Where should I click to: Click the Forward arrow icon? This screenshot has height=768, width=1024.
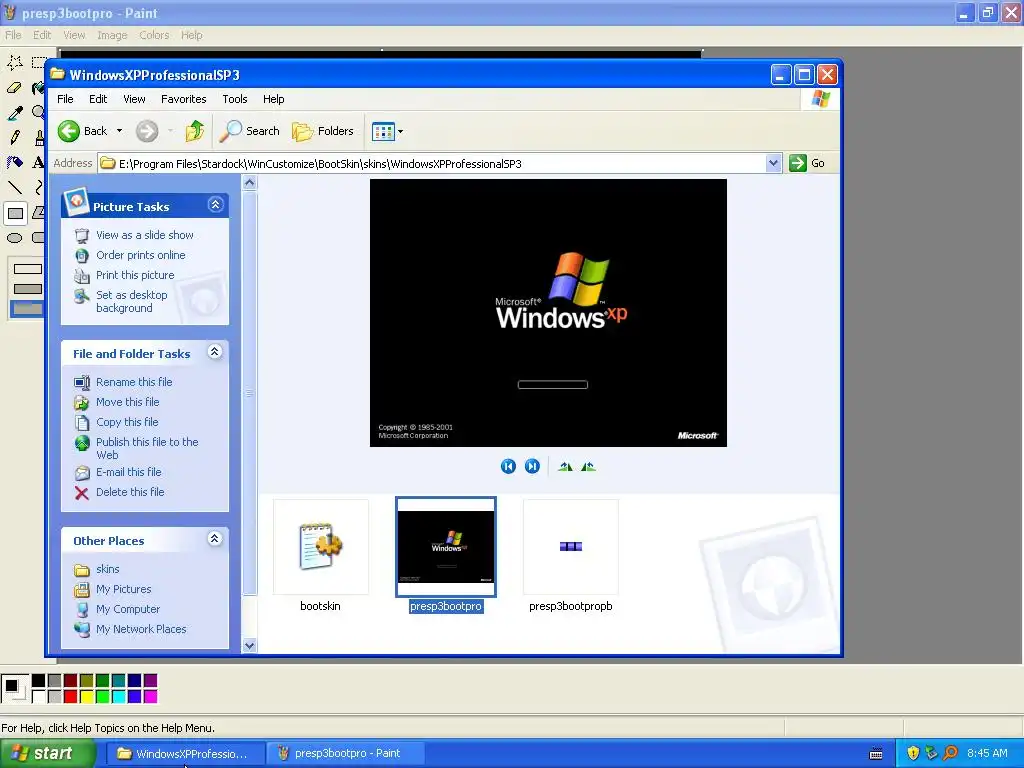[x=147, y=131]
